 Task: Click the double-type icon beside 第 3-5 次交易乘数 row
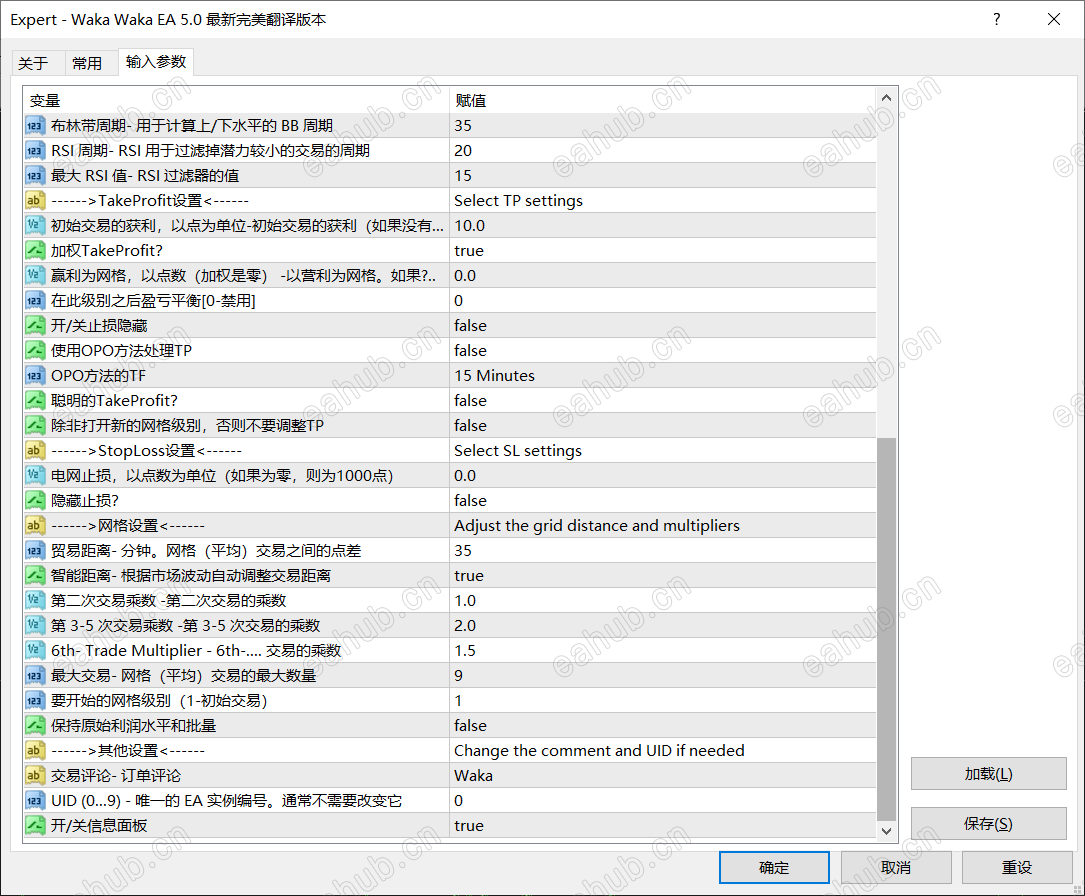pos(35,625)
